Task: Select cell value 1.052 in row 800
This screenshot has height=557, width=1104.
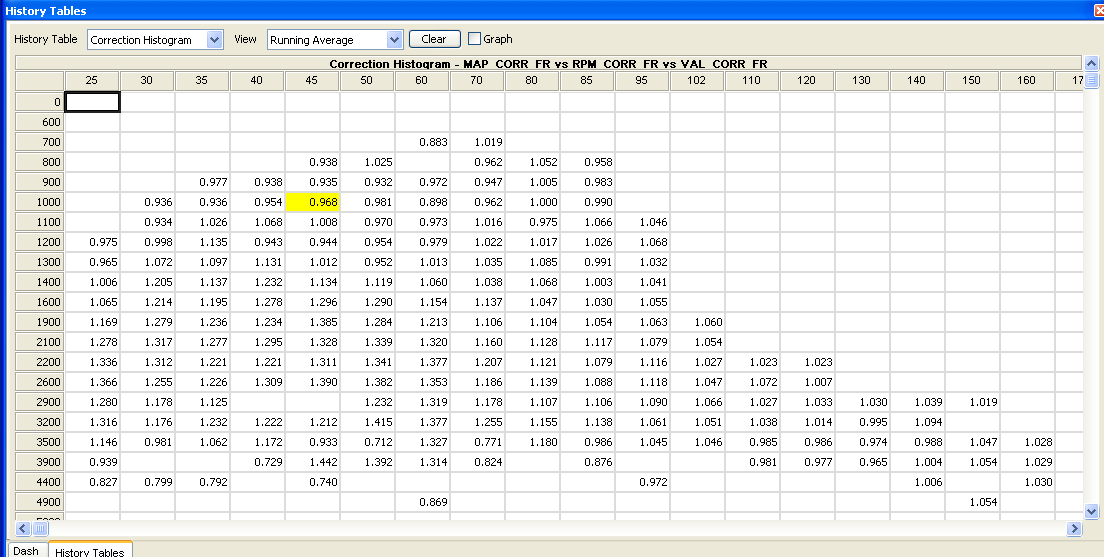Action: [532, 162]
